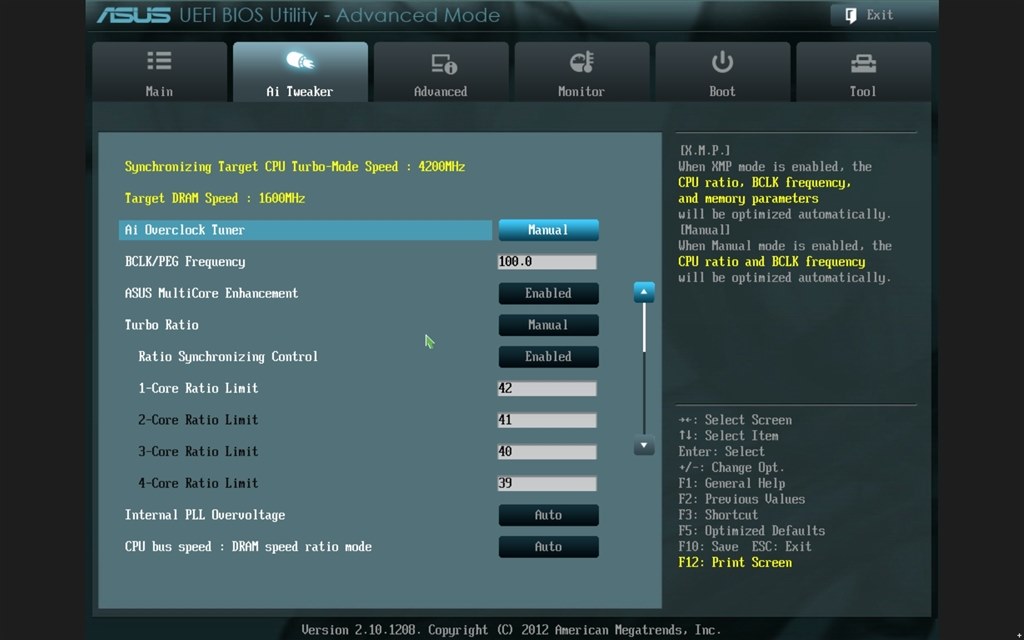Image resolution: width=1024 pixels, height=640 pixels.
Task: Select the BCLK/PEG Frequency label
Action: click(185, 262)
